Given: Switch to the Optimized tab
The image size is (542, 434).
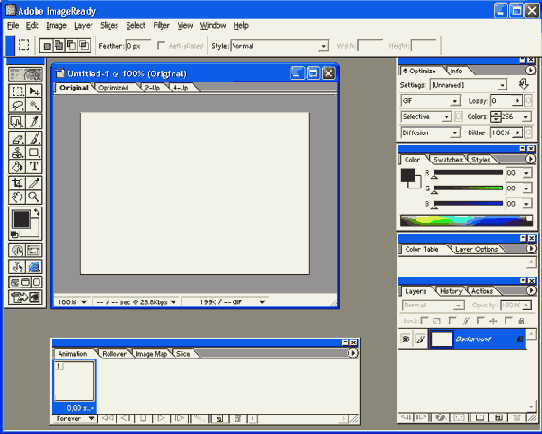Looking at the screenshot, I should point(113,88).
